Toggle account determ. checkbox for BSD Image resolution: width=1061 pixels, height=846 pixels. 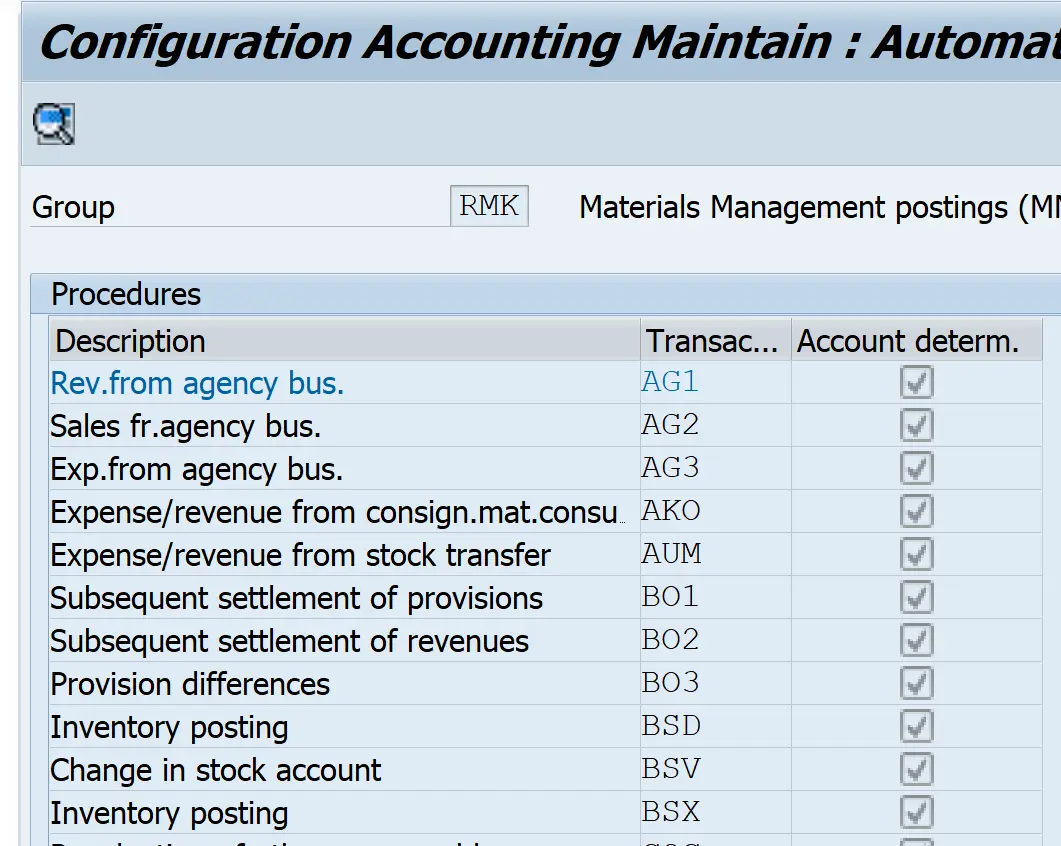pyautogui.click(x=917, y=726)
